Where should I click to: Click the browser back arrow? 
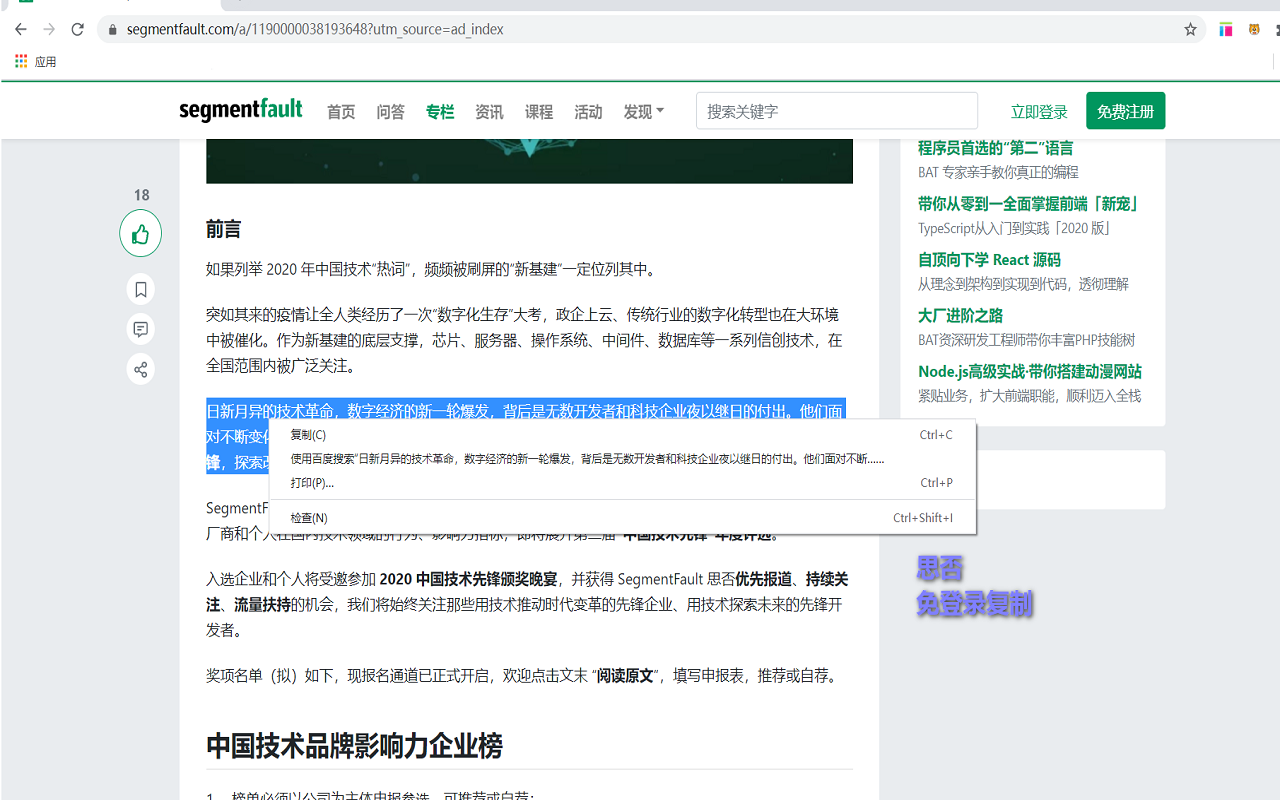click(x=21, y=30)
